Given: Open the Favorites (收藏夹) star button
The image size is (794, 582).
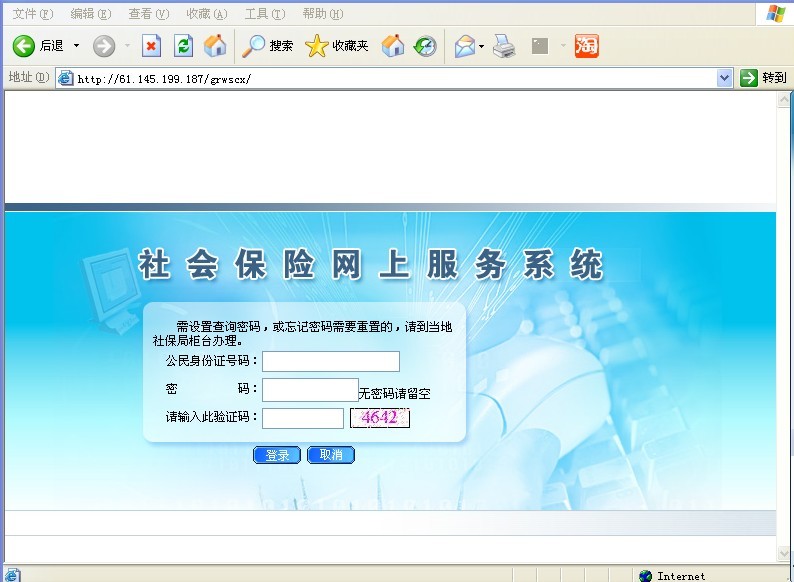Looking at the screenshot, I should pyautogui.click(x=336, y=46).
